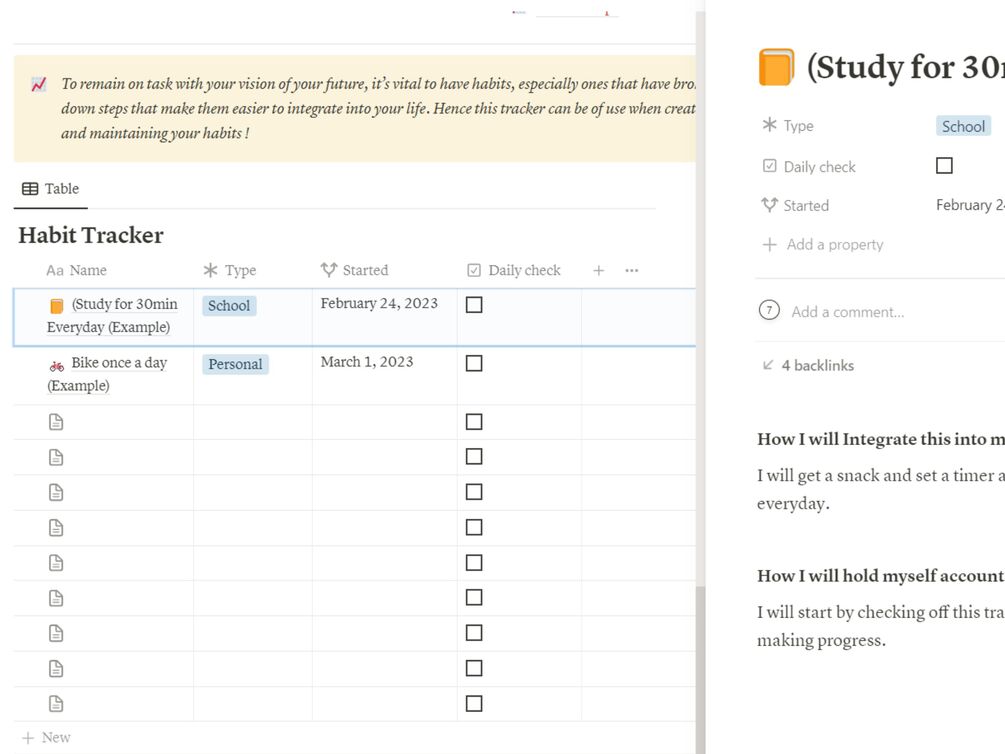The height and width of the screenshot is (754, 1005).
Task: Click the chart emoji in the callout
Action: 38,85
